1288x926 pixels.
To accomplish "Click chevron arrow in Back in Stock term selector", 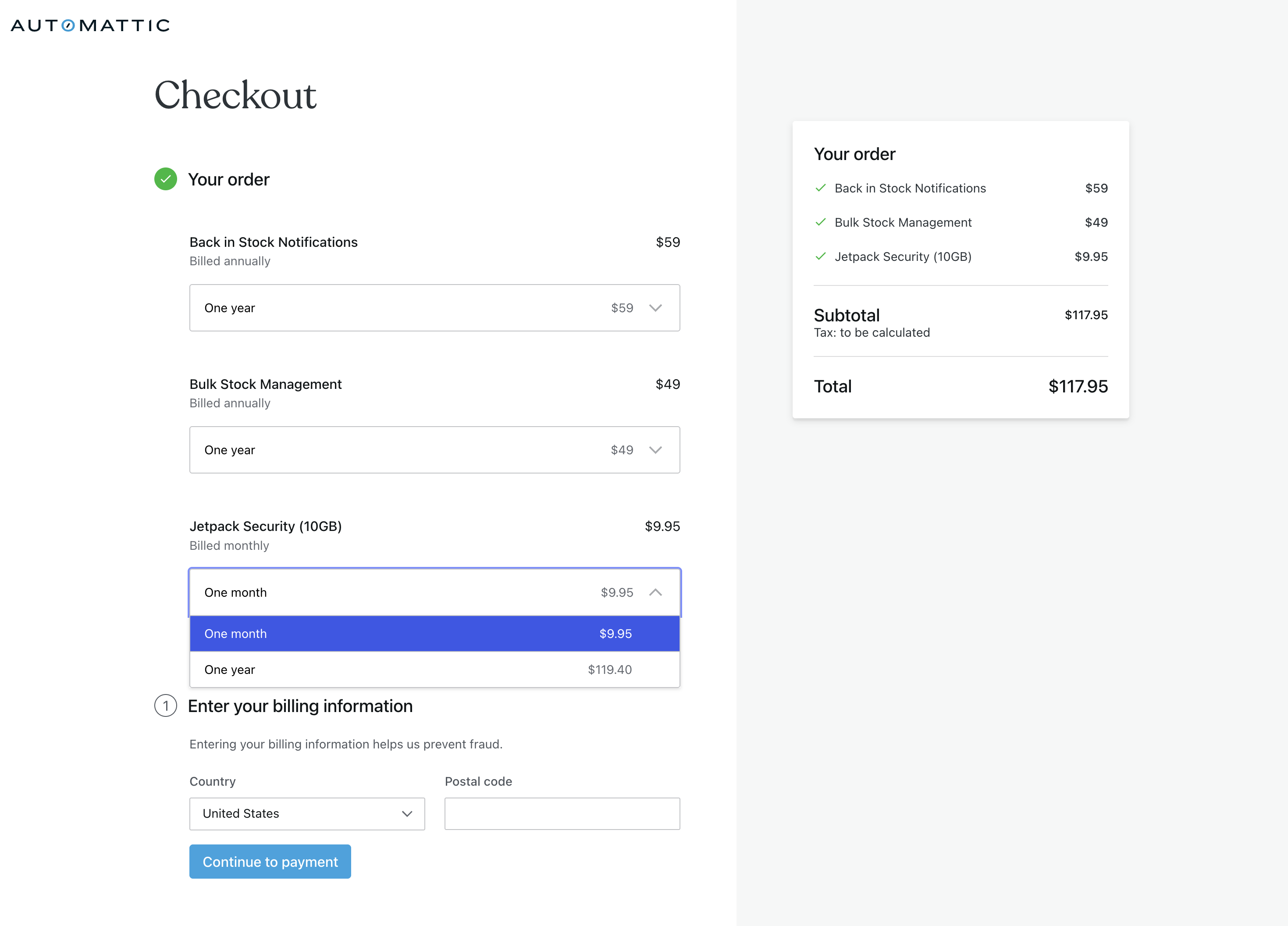I will pyautogui.click(x=655, y=308).
